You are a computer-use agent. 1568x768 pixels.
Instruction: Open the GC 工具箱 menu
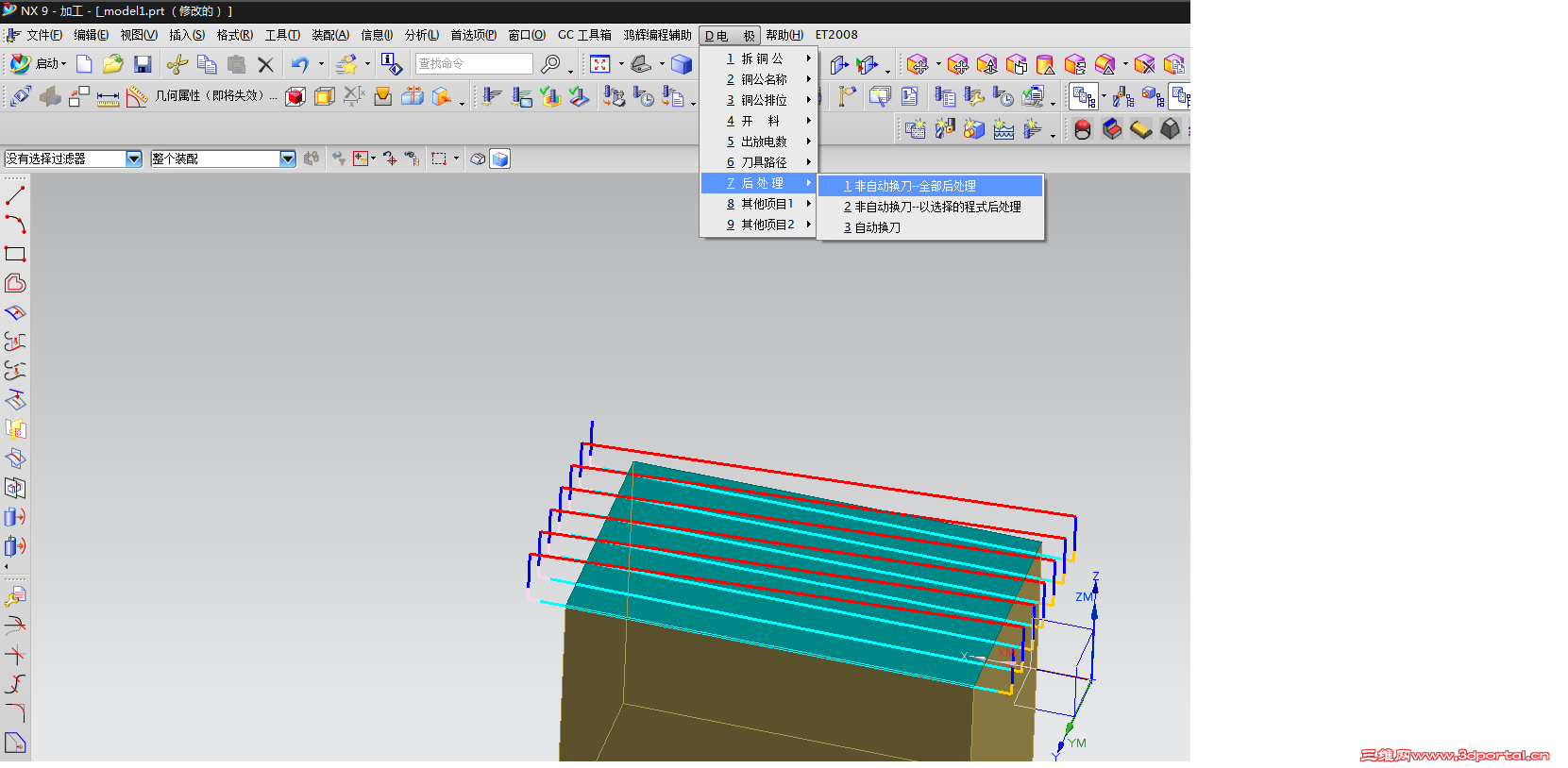coord(584,35)
